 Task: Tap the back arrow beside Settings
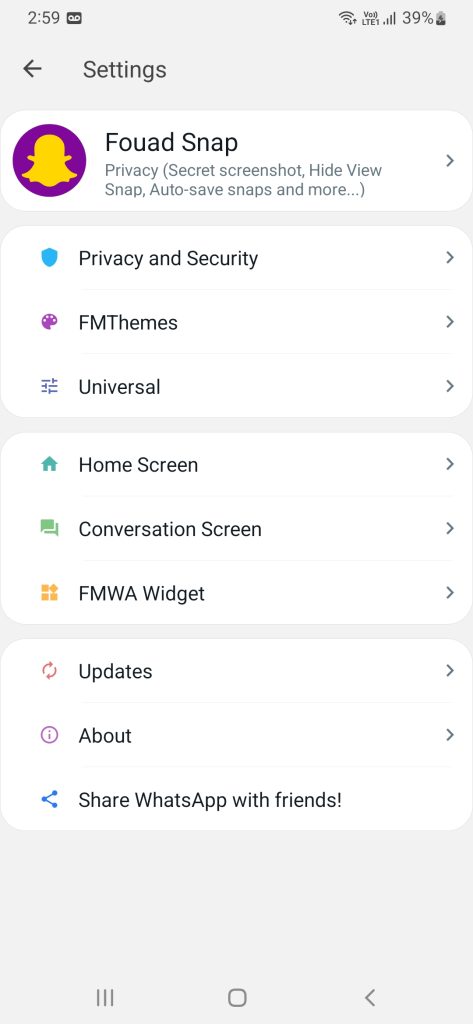(x=32, y=69)
